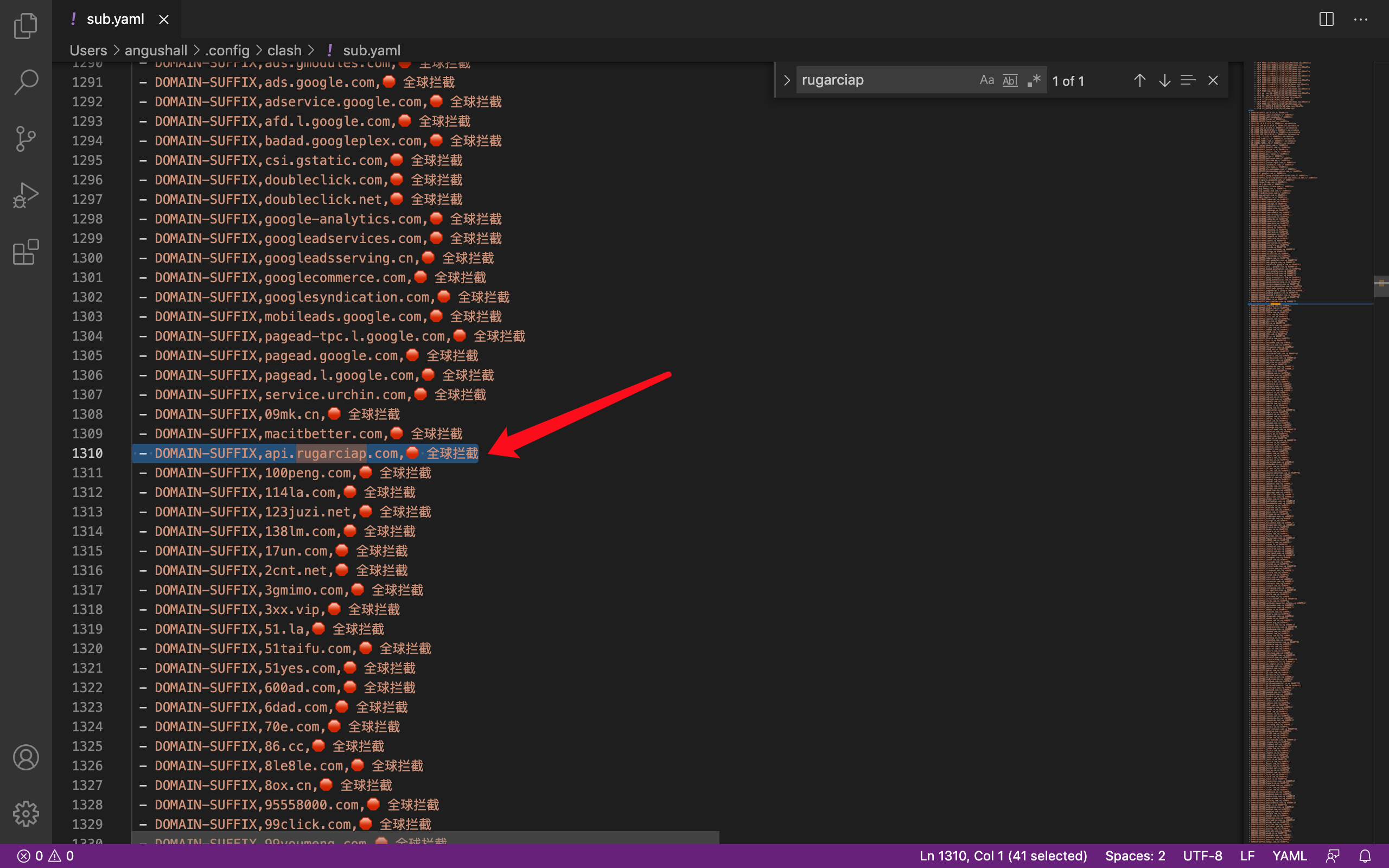
Task: Open the Source Control view
Action: (26, 138)
